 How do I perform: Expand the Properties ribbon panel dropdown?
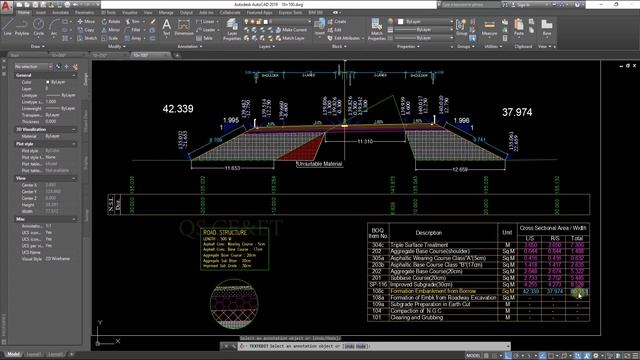click(408, 47)
